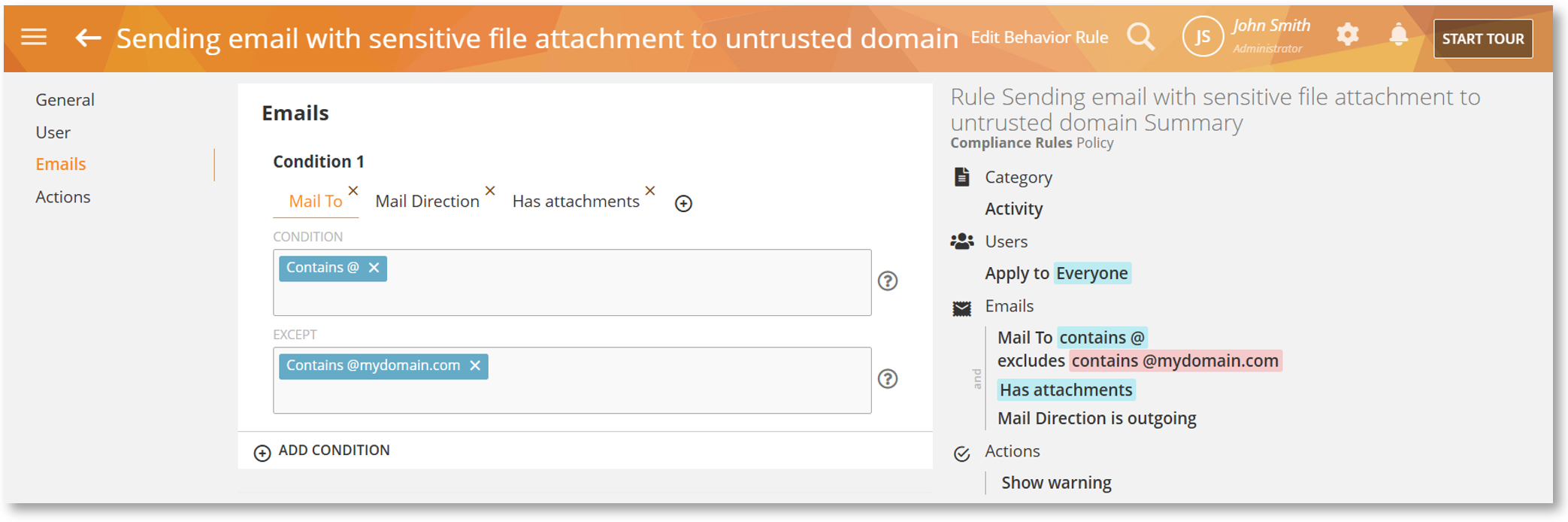Image resolution: width=1568 pixels, height=522 pixels.
Task: Add a new criterion with plus icon
Action: tap(683, 203)
